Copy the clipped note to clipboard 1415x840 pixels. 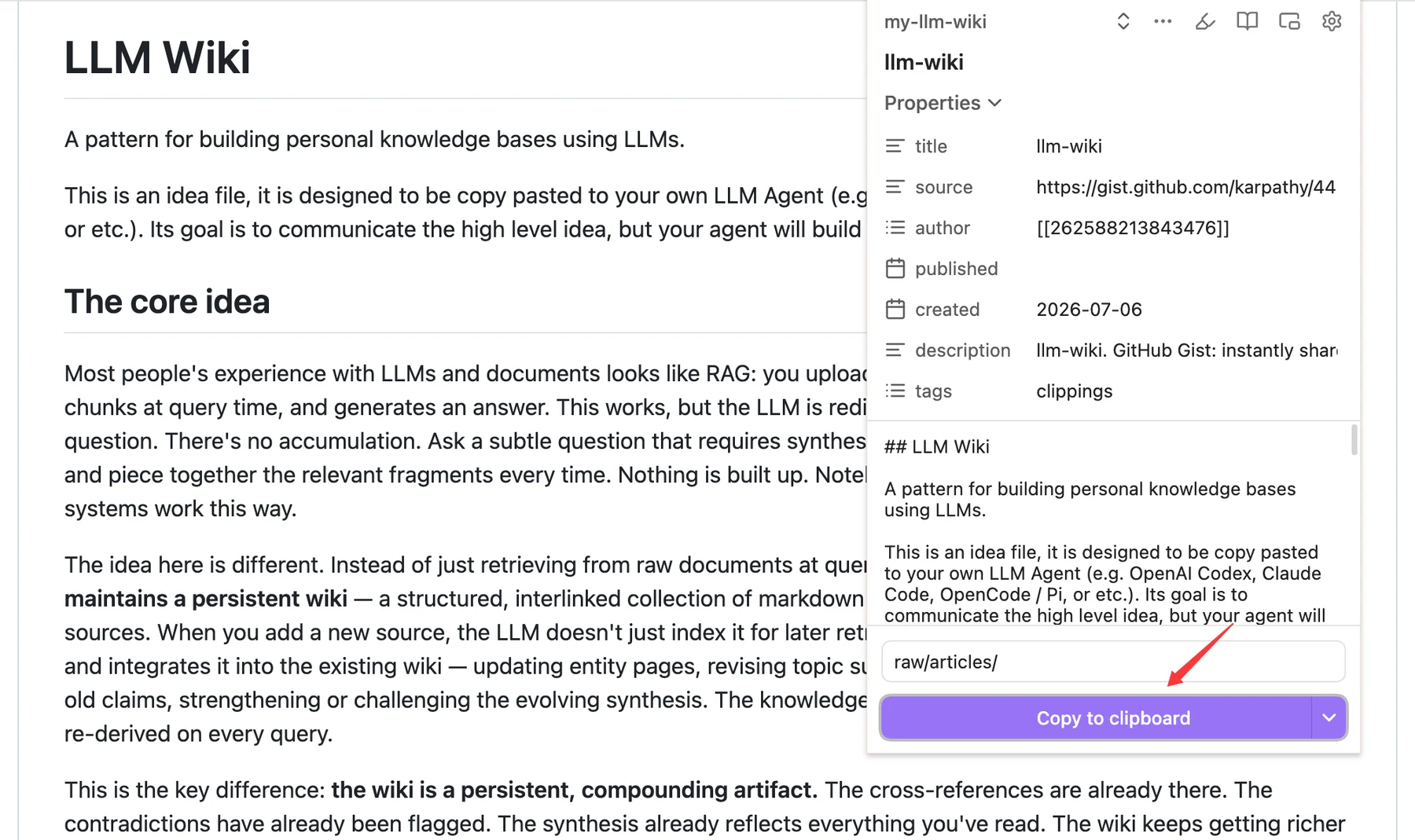pos(1096,717)
